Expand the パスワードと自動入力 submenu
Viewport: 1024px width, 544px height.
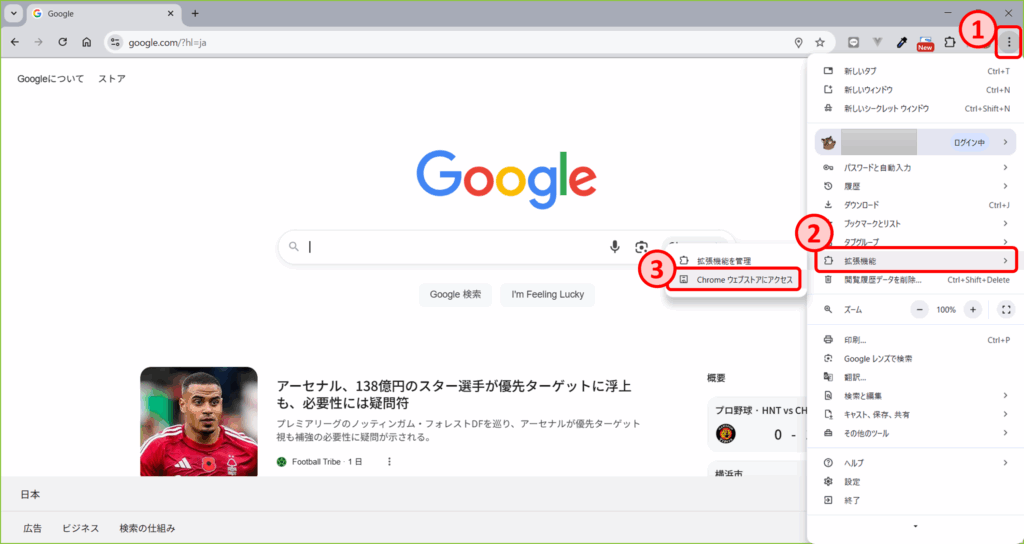click(x=915, y=167)
